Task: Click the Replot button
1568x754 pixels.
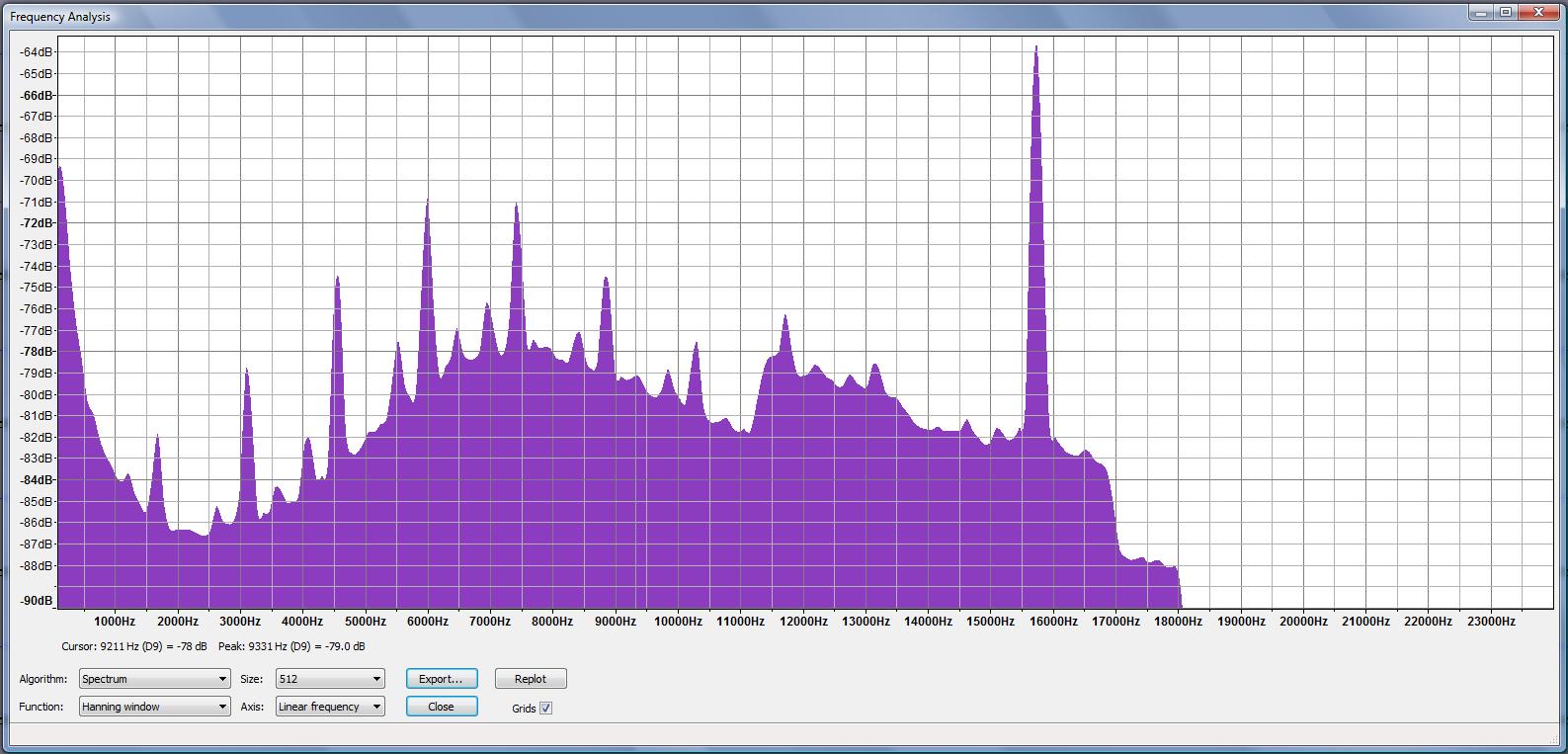Action: click(531, 679)
